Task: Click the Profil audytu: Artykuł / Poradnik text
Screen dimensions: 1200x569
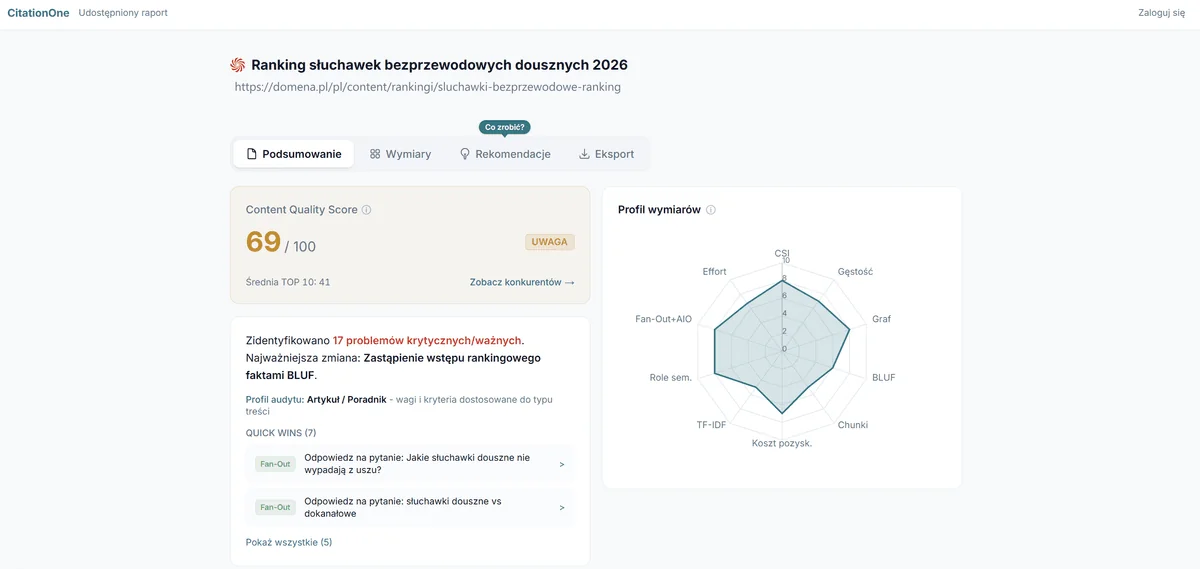Action: click(315, 399)
